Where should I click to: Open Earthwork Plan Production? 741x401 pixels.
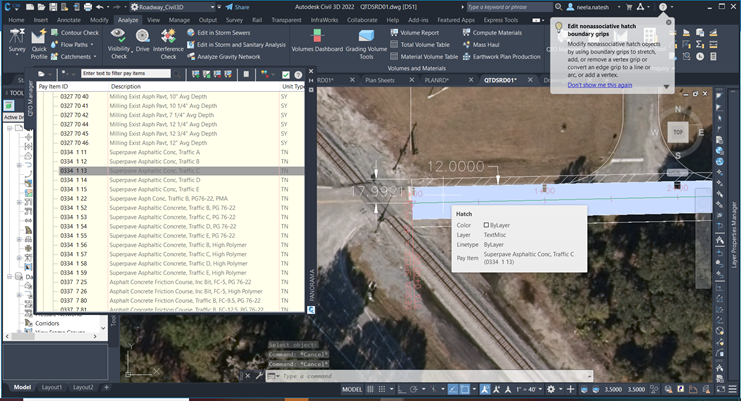point(501,57)
